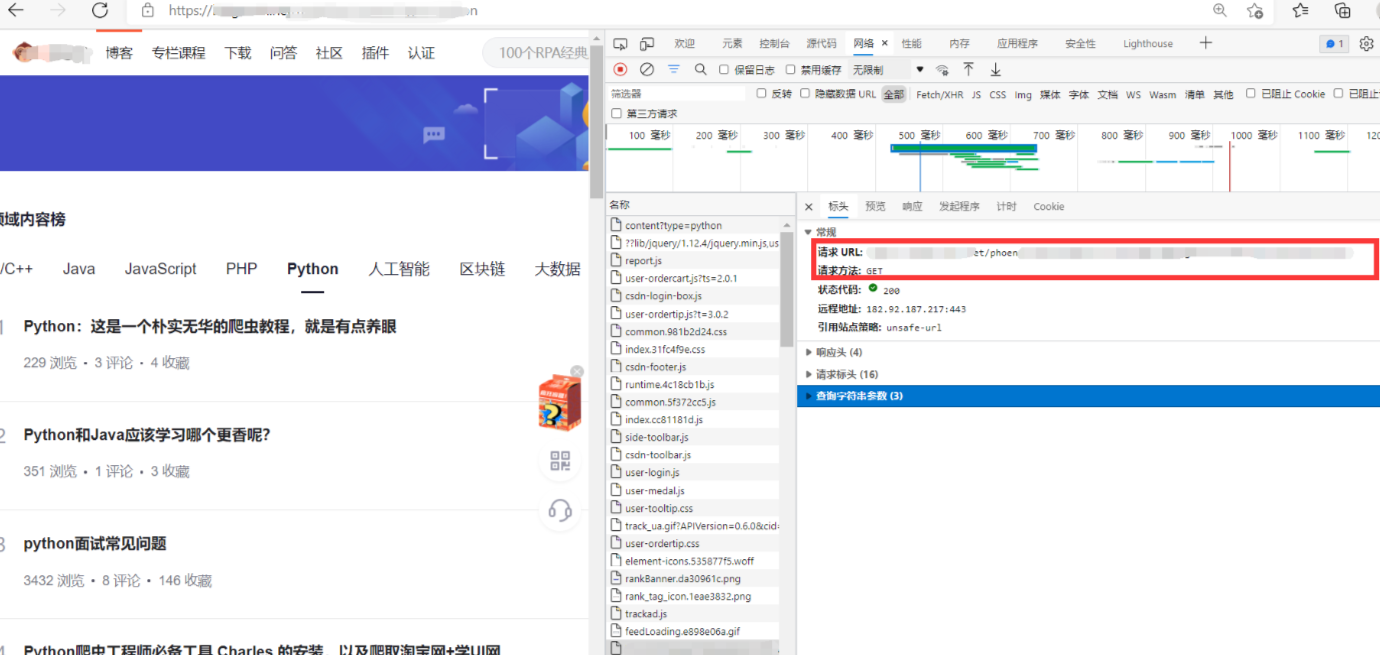Filter requests by Img type
The height and width of the screenshot is (655, 1380).
click(x=1023, y=95)
